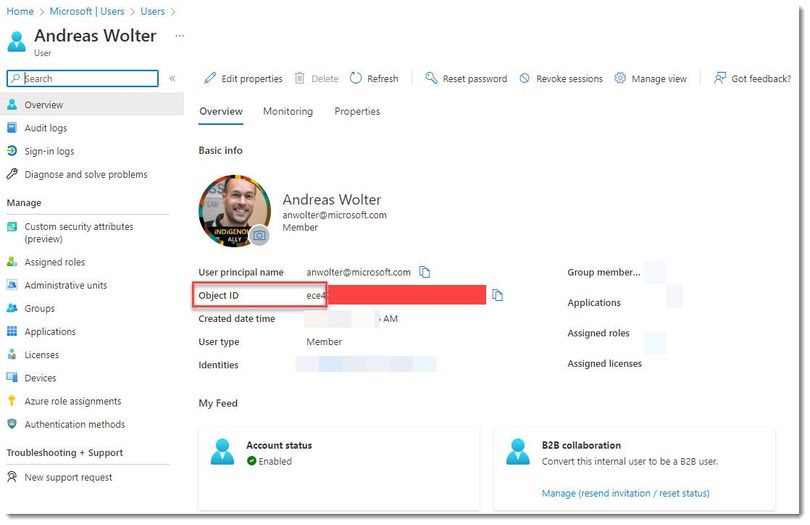
Task: Click the Edit properties pencil icon
Action: pos(210,78)
